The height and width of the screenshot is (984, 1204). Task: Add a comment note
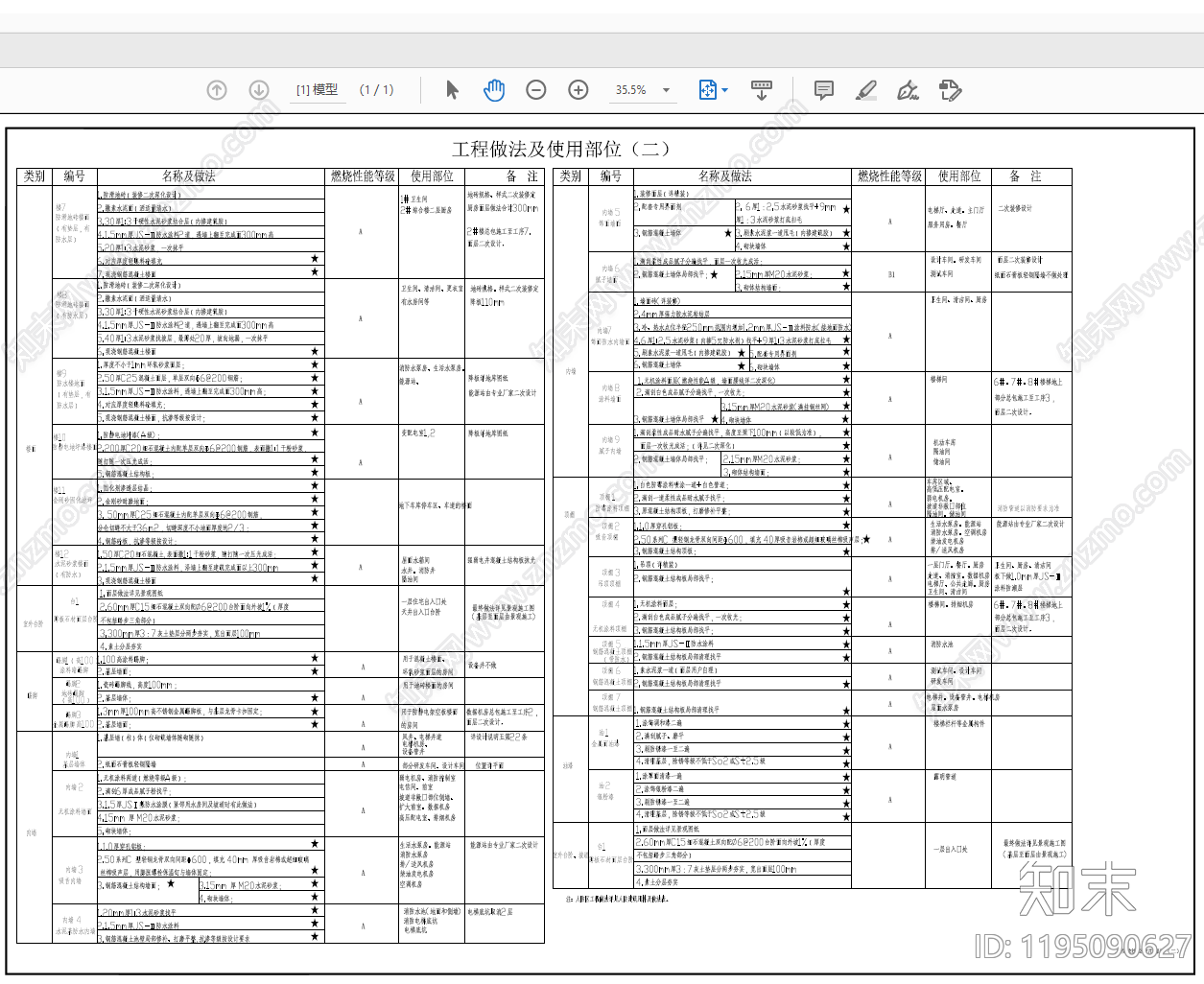pos(823,90)
